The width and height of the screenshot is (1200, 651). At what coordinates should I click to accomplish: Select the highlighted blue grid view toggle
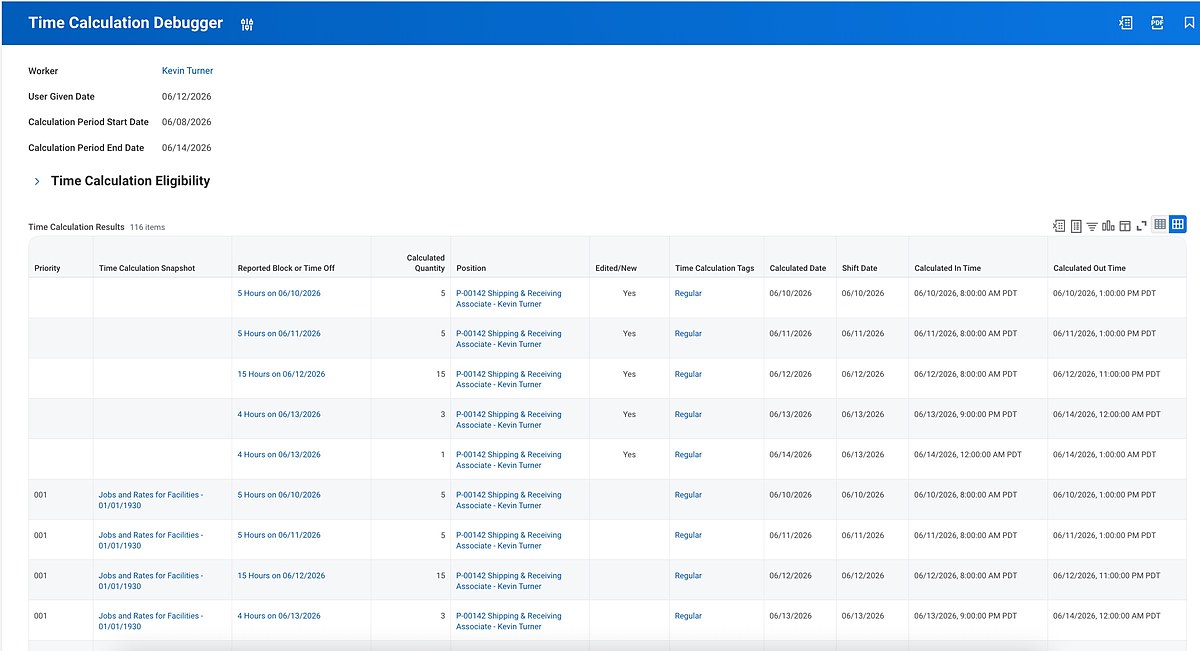(x=1178, y=225)
